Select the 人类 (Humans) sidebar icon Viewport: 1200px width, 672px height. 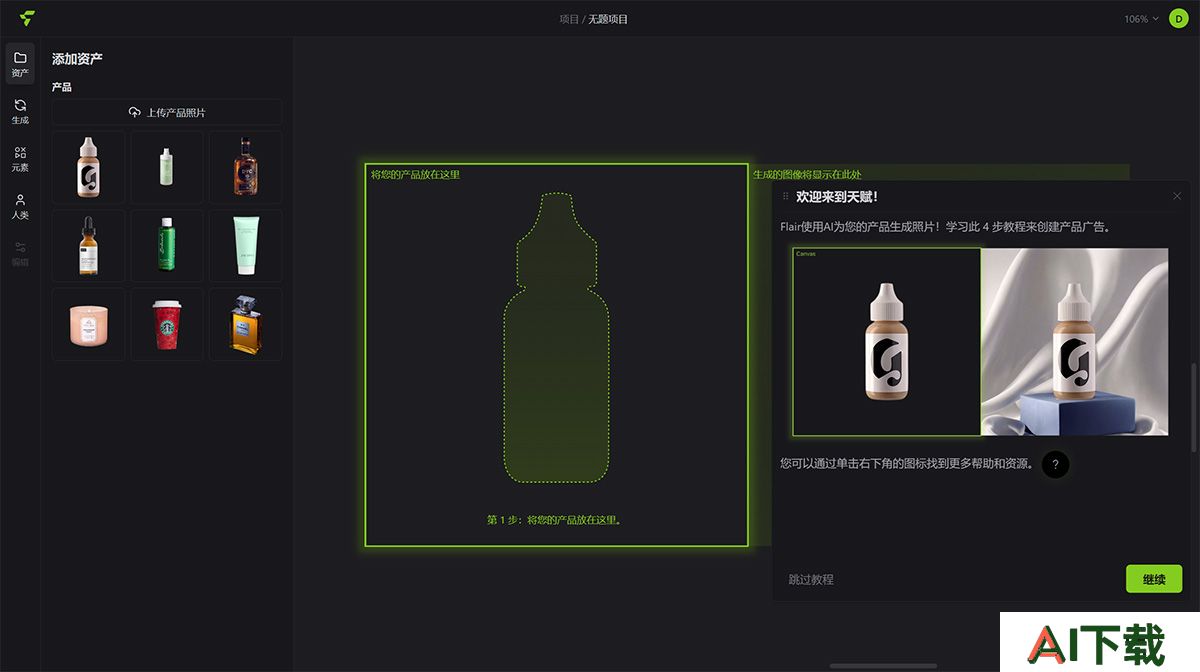[20, 206]
